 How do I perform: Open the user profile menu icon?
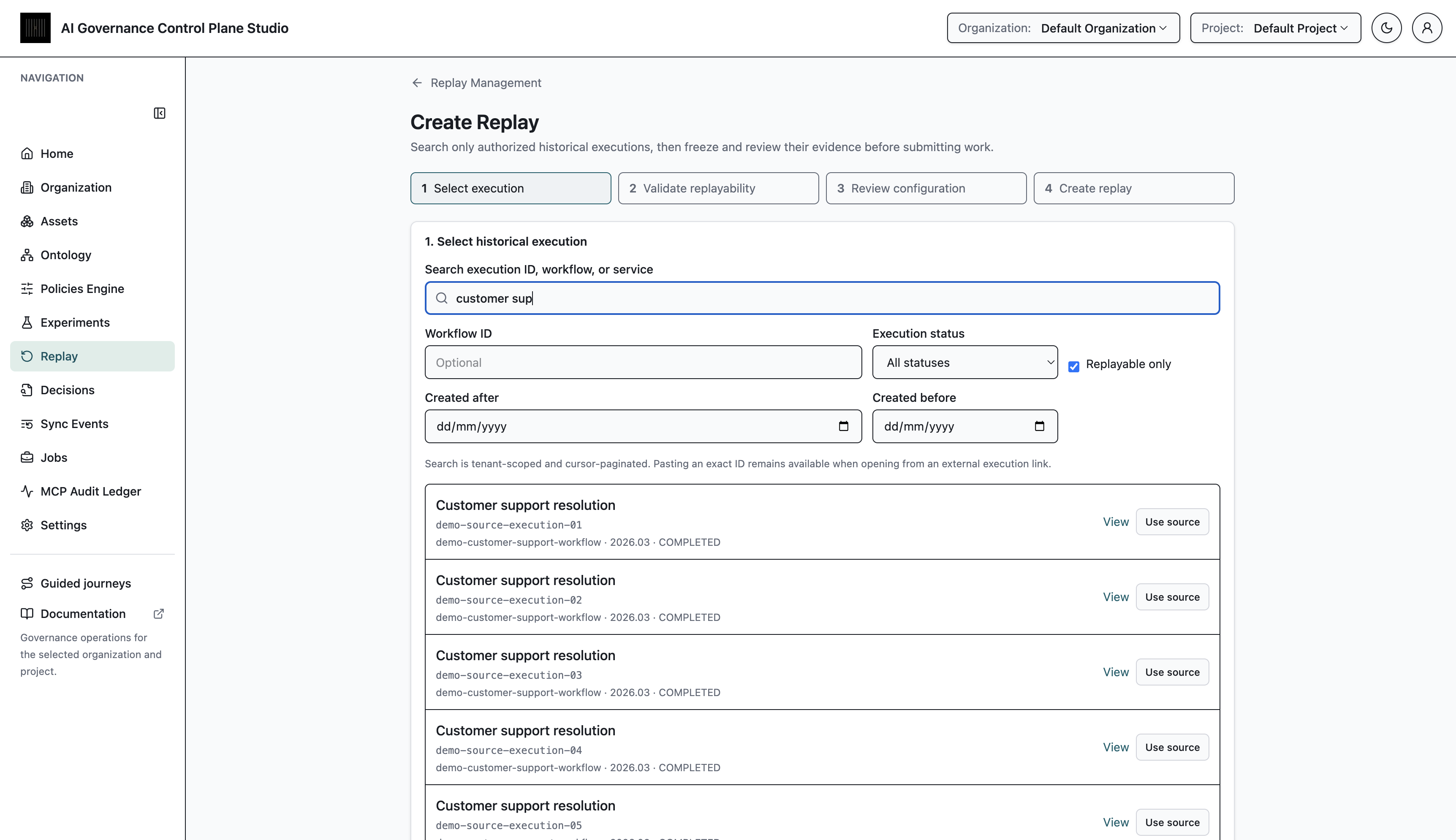point(1426,28)
